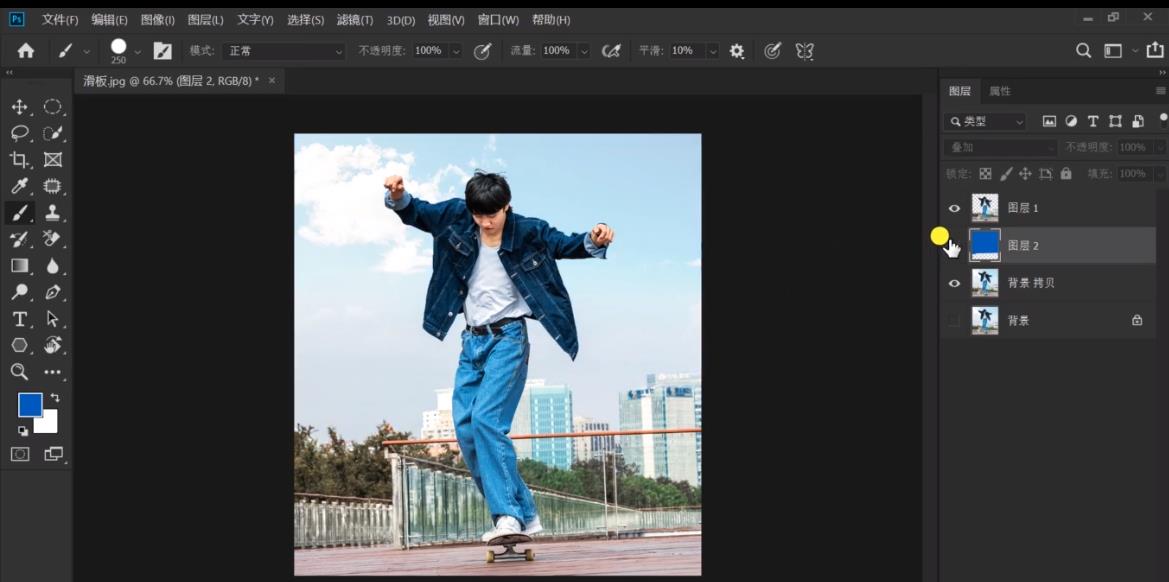Open the brush 模式 blend mode dropdown

(x=284, y=51)
